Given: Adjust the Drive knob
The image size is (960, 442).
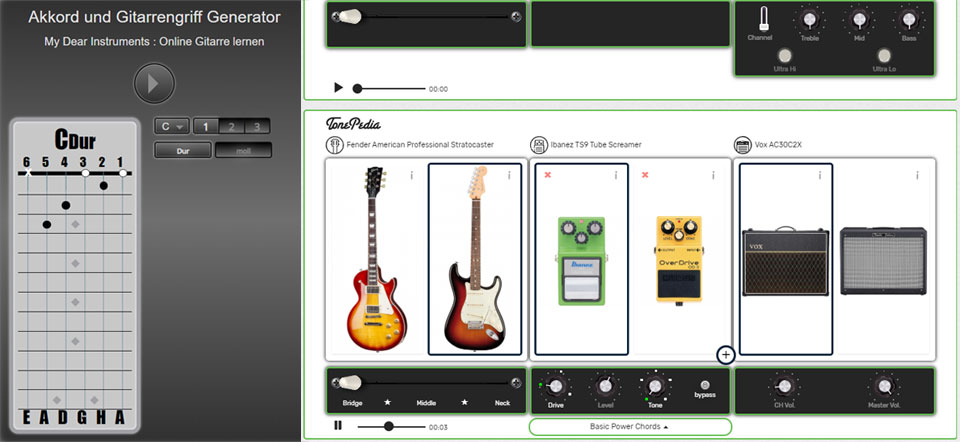Looking at the screenshot, I should click(x=556, y=386).
